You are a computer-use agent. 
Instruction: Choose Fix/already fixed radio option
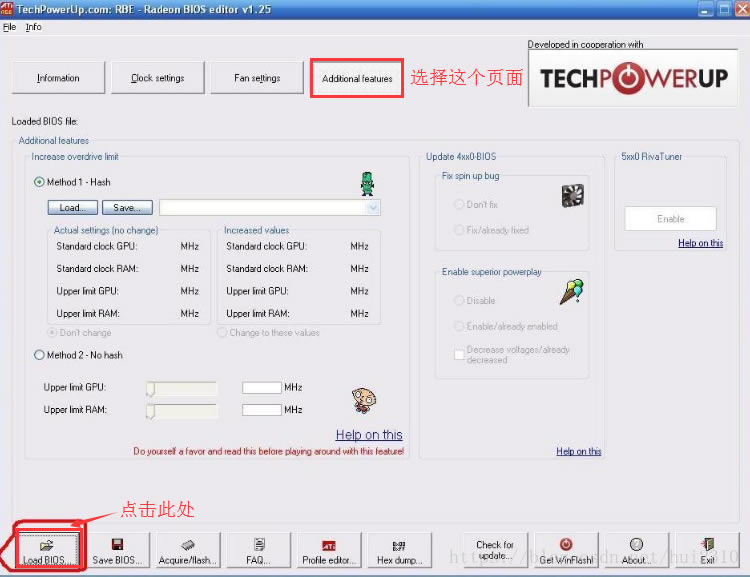(x=459, y=230)
